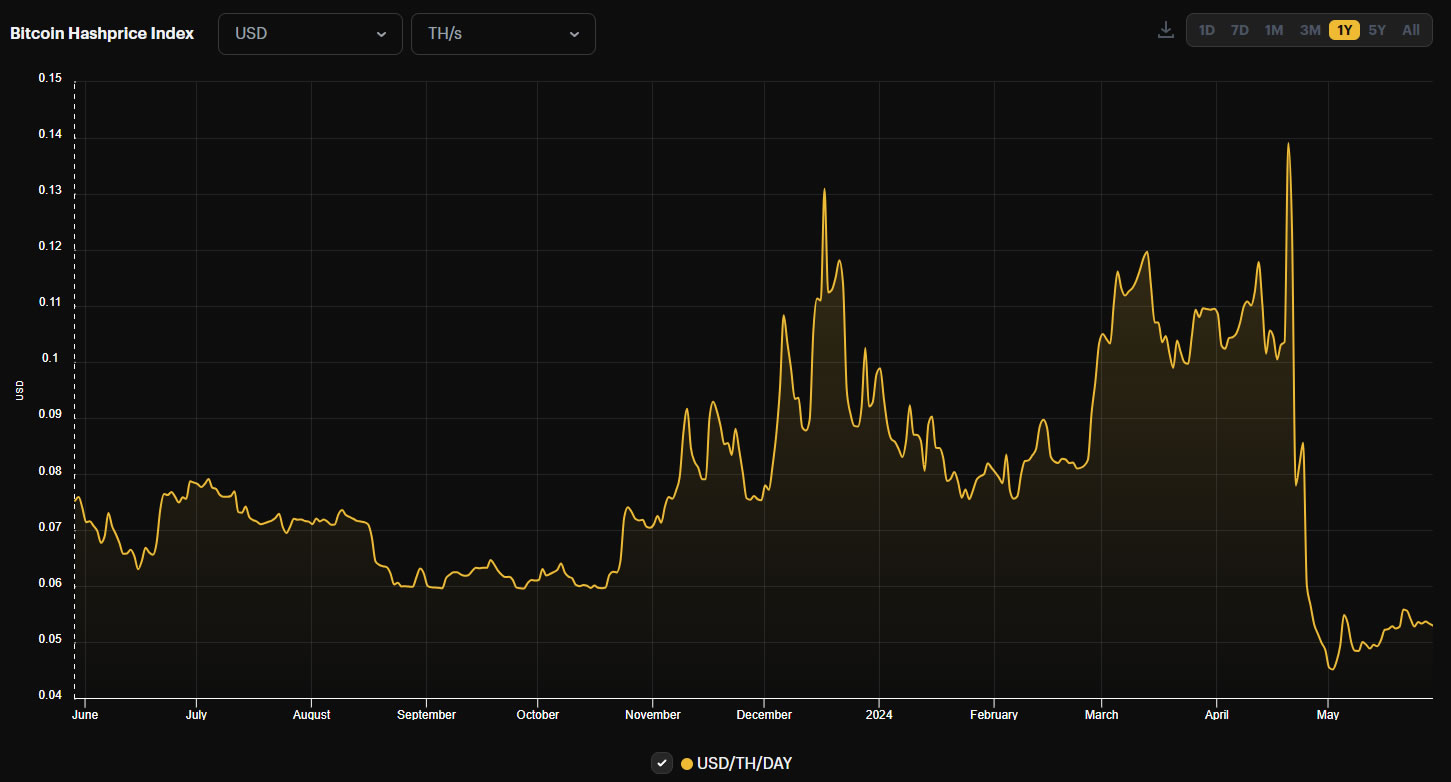Click the download chart data icon
Image resolution: width=1451 pixels, height=782 pixels.
pos(1165,30)
